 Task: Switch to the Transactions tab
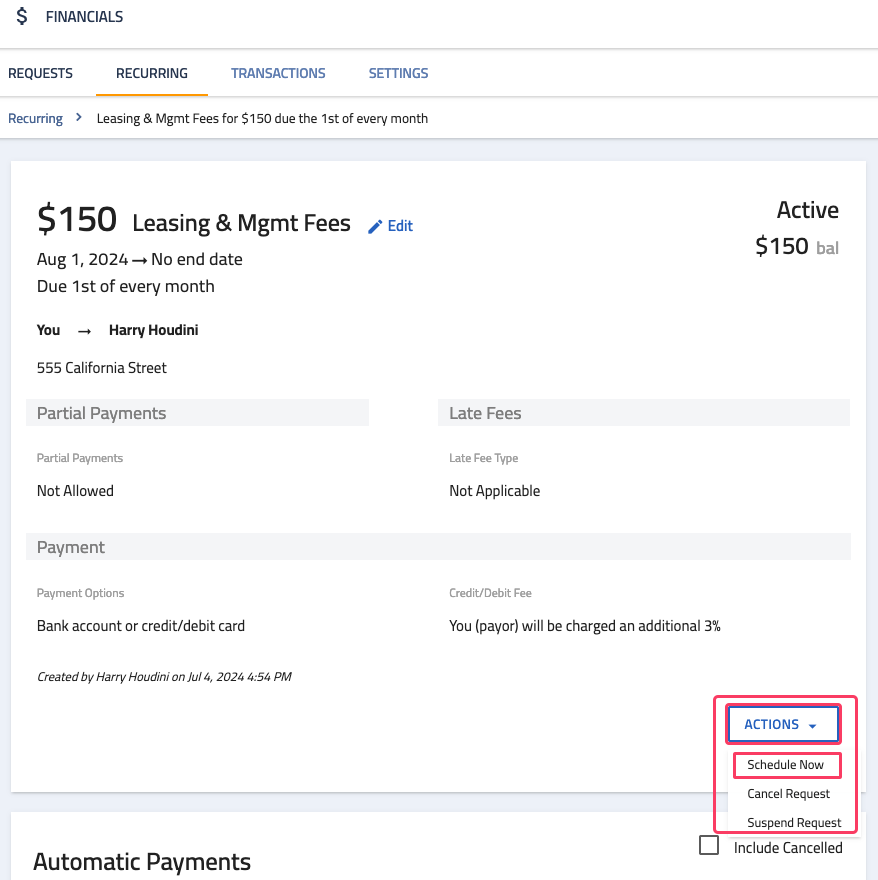click(278, 73)
